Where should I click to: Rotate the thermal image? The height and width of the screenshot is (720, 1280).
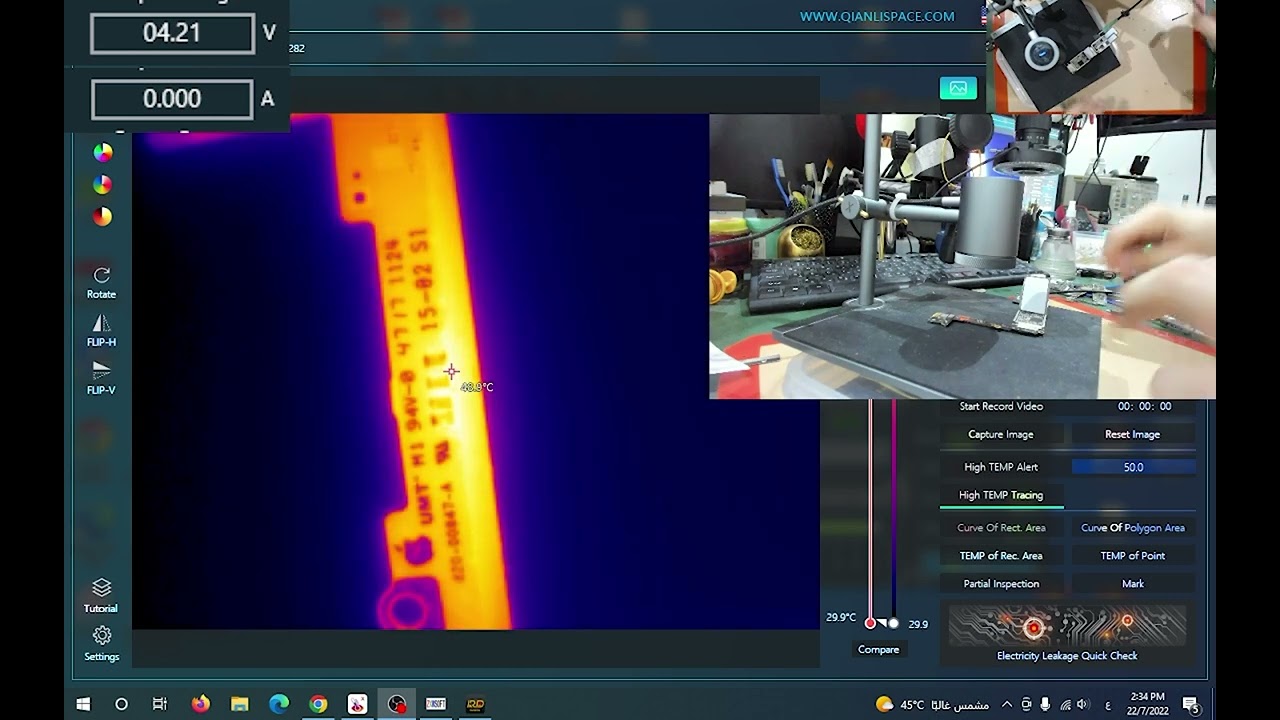click(x=101, y=282)
